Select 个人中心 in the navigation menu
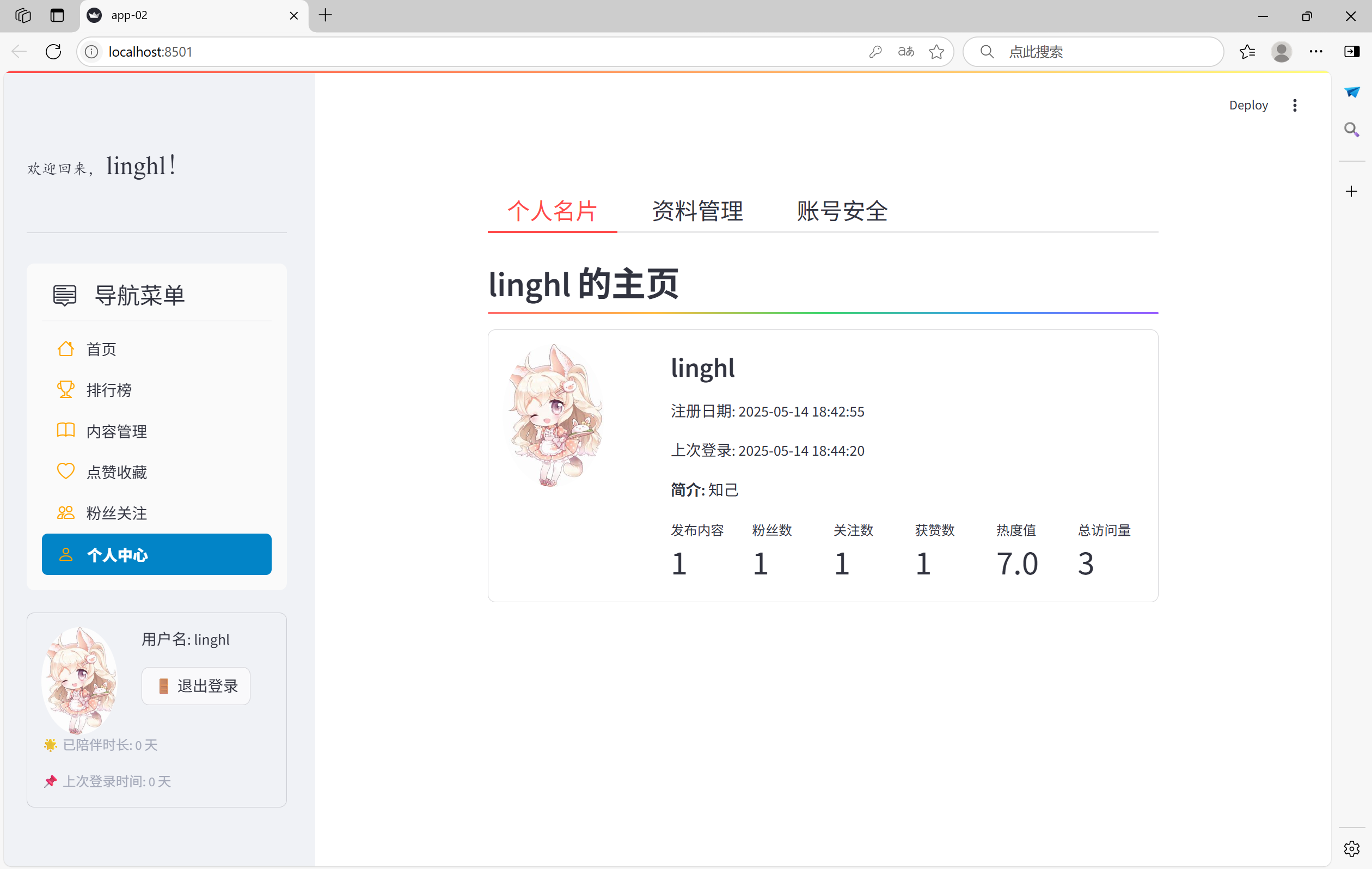 click(157, 554)
